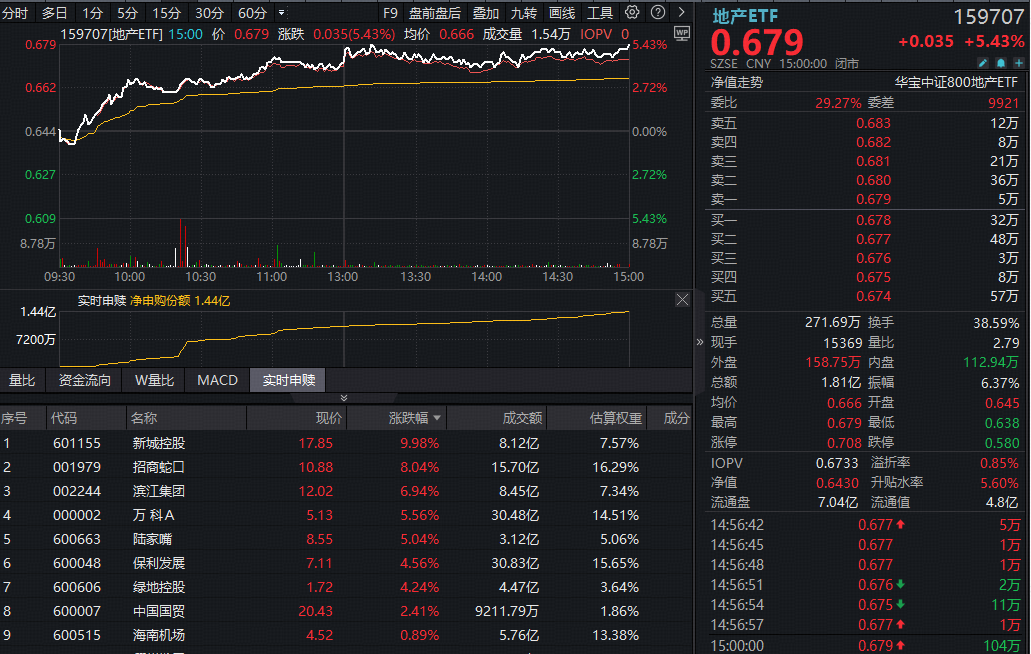Viewport: 1031px width, 654px height.
Task: Open the 60分 interval dropdown arrow
Action: click(x=283, y=13)
